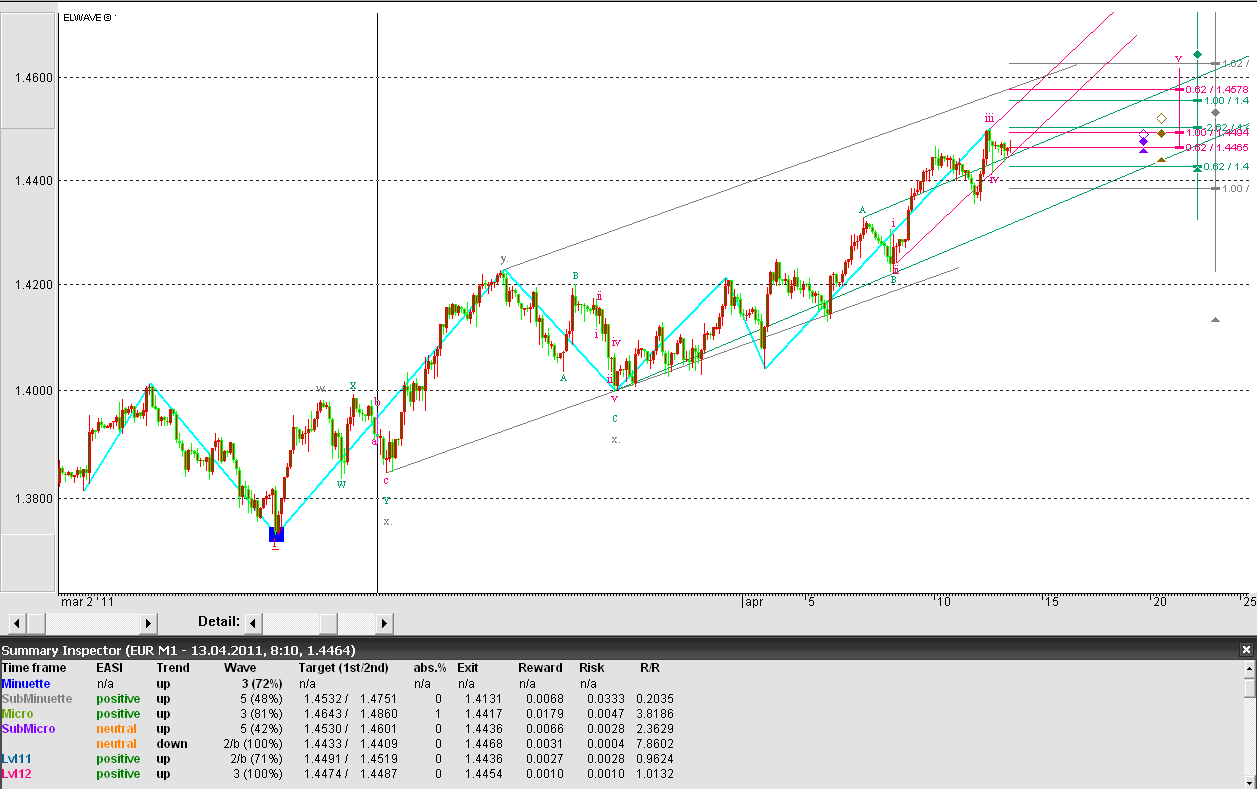Click the blue square marker at the wave I low
Viewport: 1257px width, 789px height.
[x=276, y=535]
